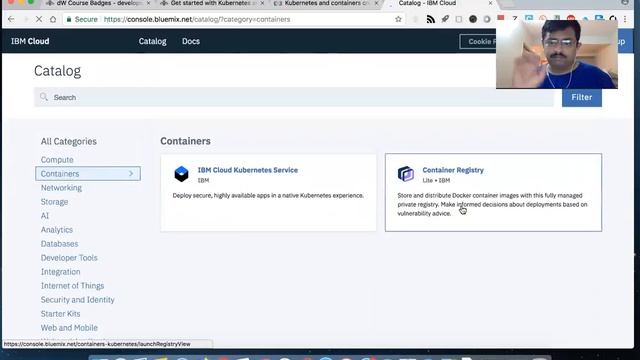Select the Networking category
The image size is (640, 360).
[x=61, y=188]
